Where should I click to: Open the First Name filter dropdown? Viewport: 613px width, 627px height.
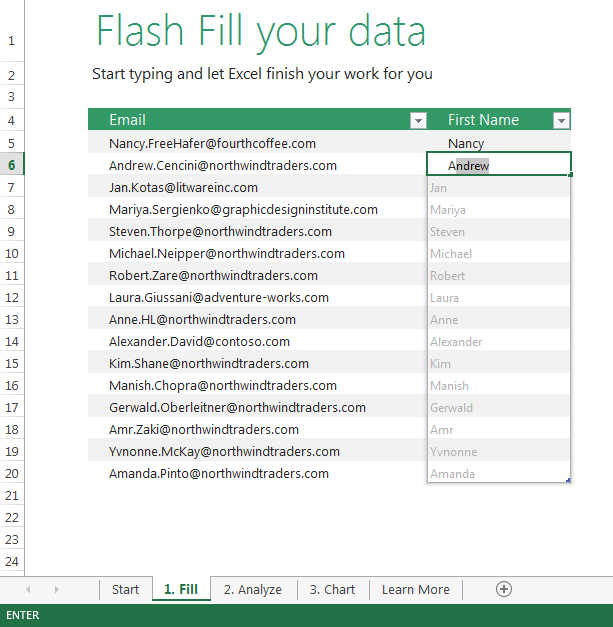point(561,120)
